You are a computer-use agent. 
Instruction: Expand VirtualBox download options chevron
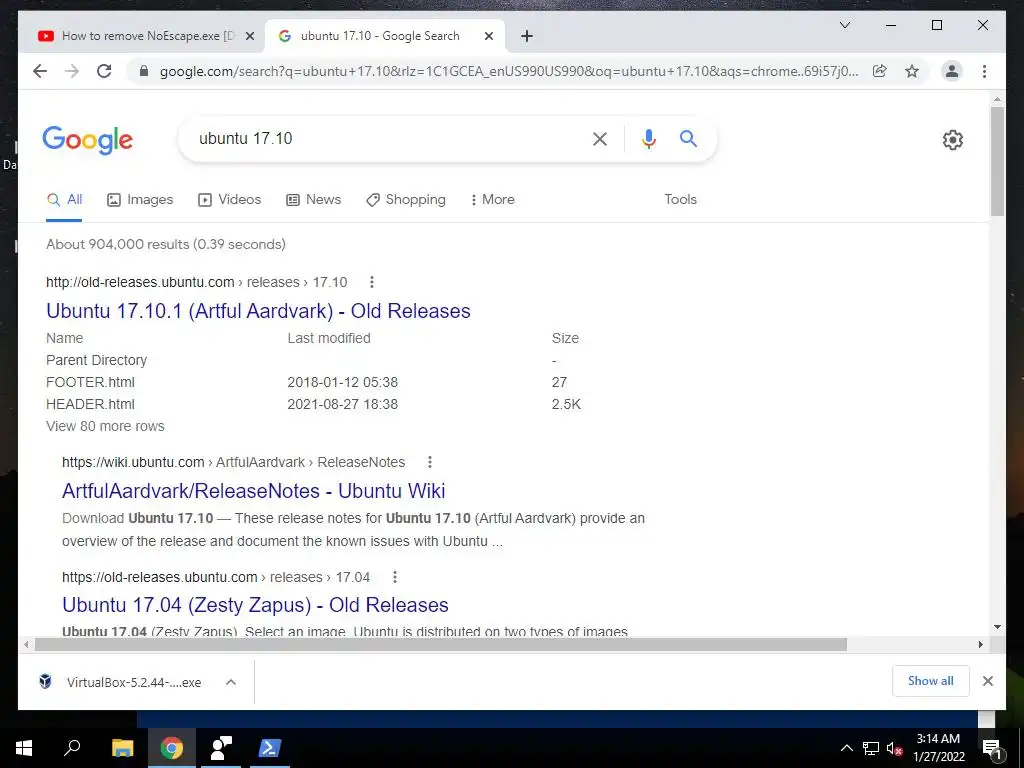click(231, 682)
